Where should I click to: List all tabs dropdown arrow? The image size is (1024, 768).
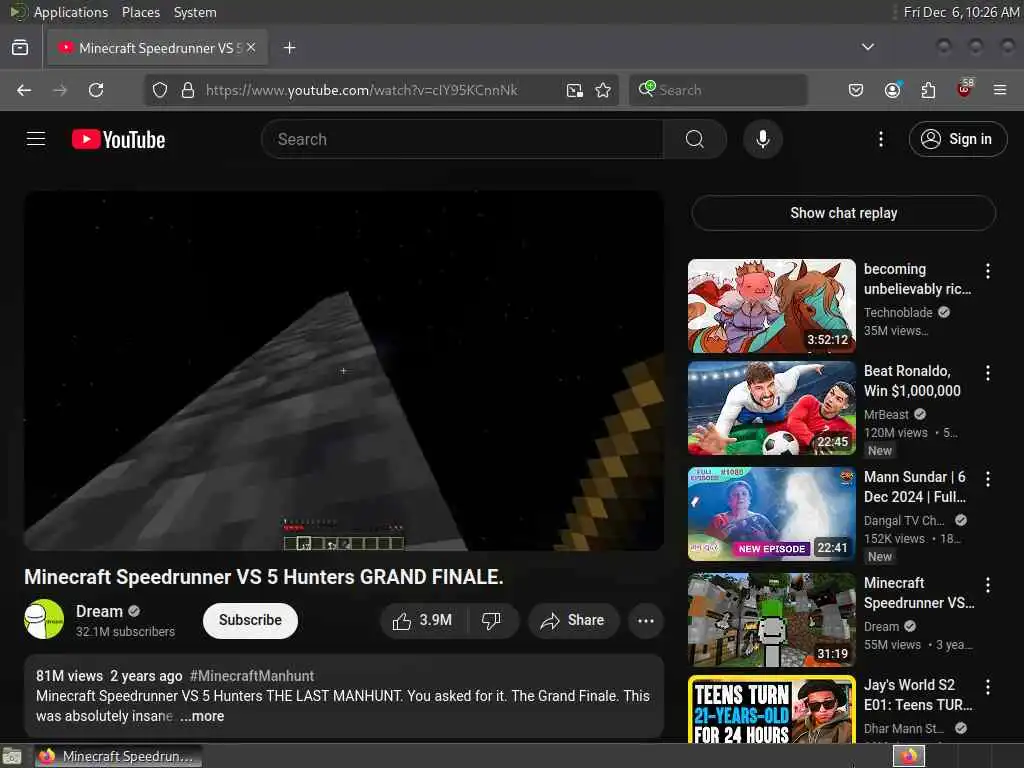(x=868, y=47)
